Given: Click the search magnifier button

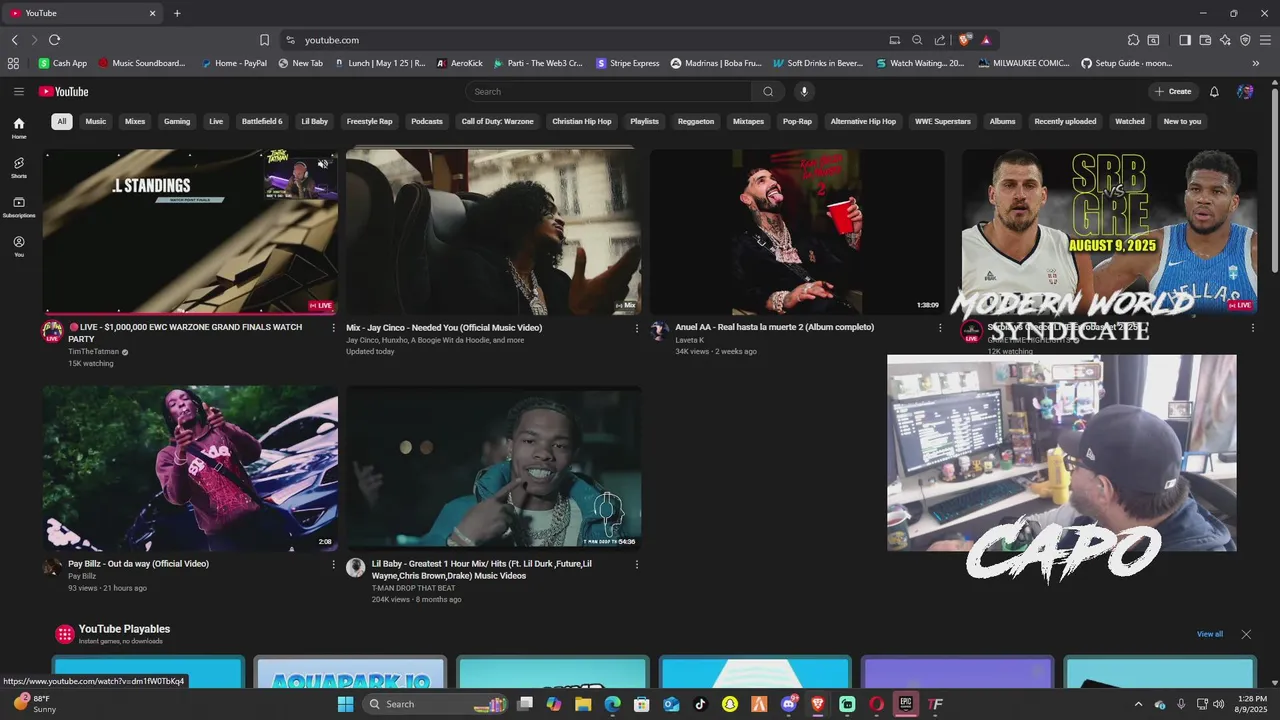Looking at the screenshot, I should (768, 91).
